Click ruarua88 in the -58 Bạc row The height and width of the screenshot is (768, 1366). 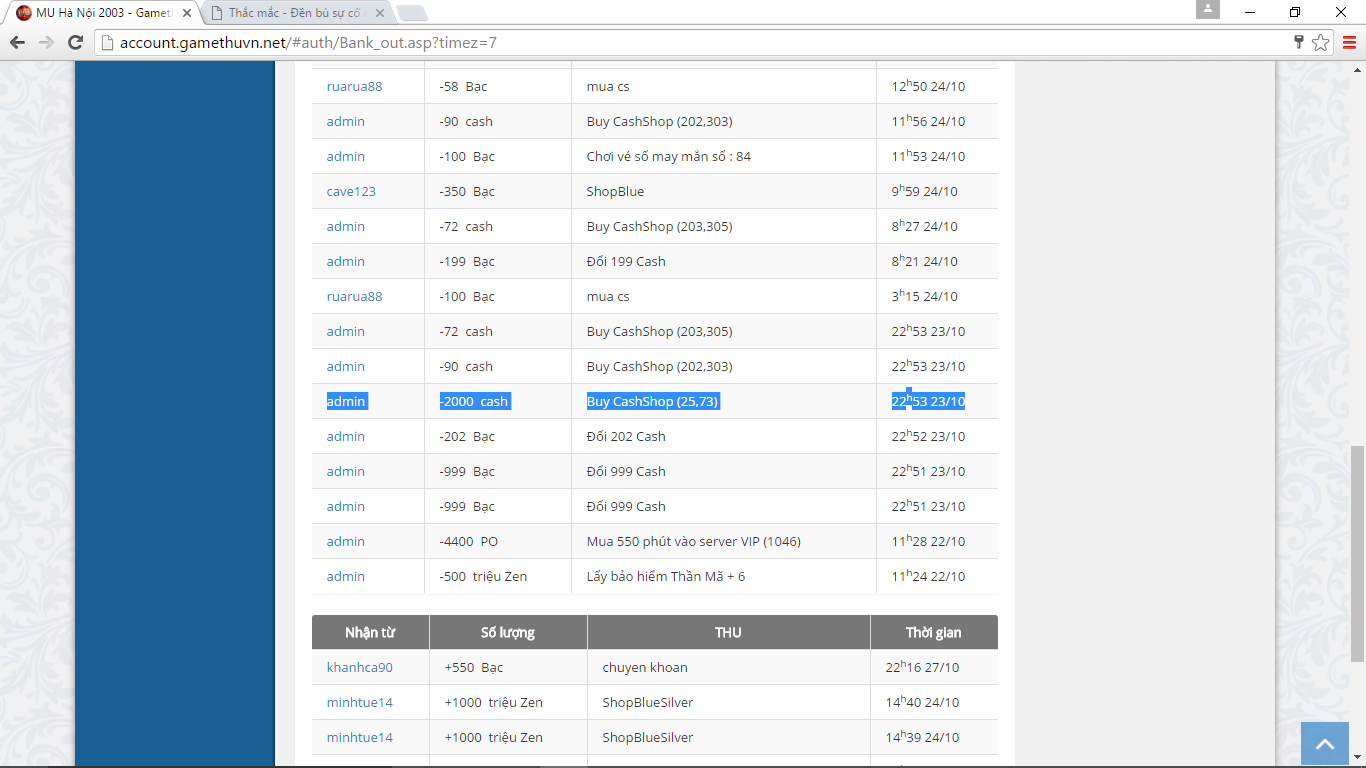coord(354,86)
